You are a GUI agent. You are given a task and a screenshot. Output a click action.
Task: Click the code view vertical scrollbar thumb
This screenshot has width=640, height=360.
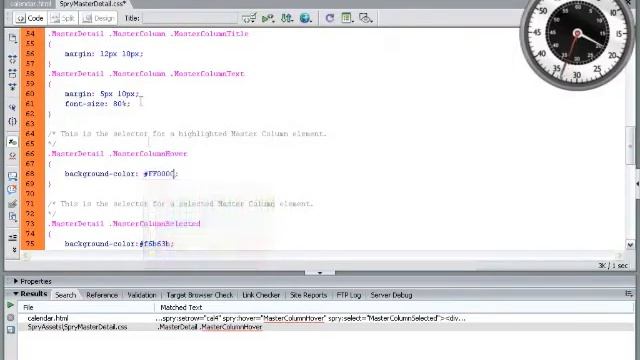pyautogui.click(x=630, y=146)
